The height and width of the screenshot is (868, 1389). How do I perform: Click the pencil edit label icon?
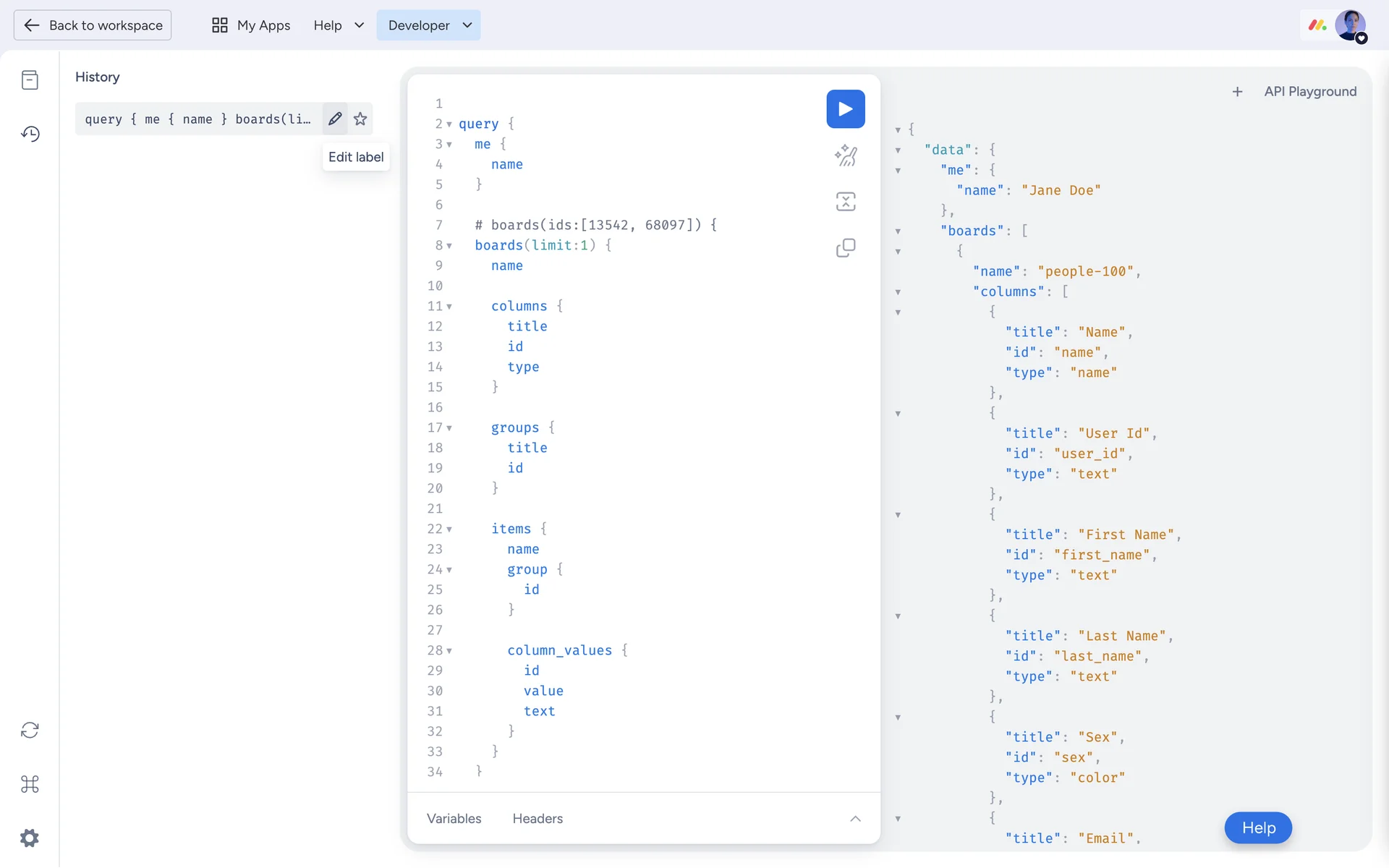(334, 119)
